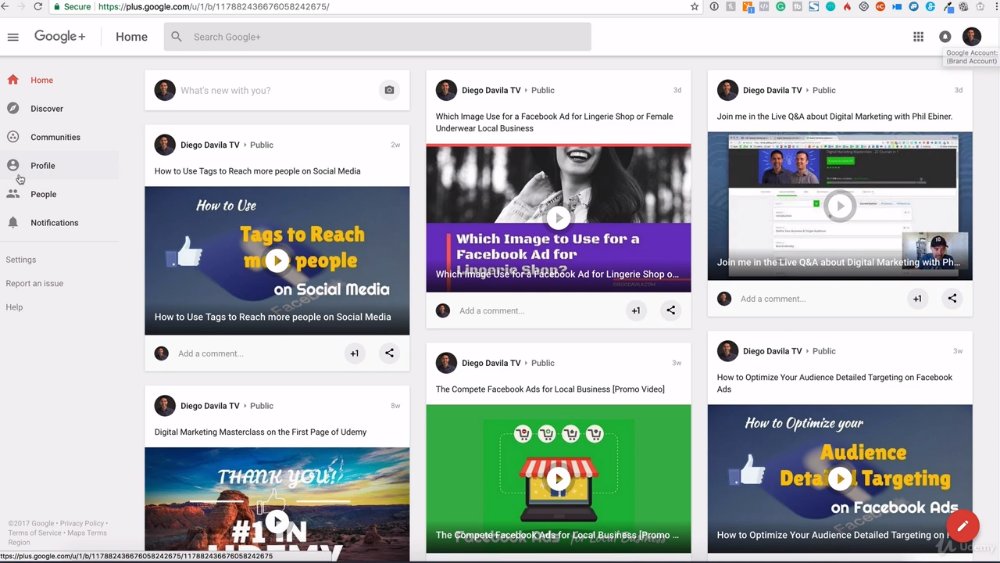The width and height of the screenshot is (1000, 563).
Task: Add a comment on Lingerie post
Action: click(x=492, y=311)
